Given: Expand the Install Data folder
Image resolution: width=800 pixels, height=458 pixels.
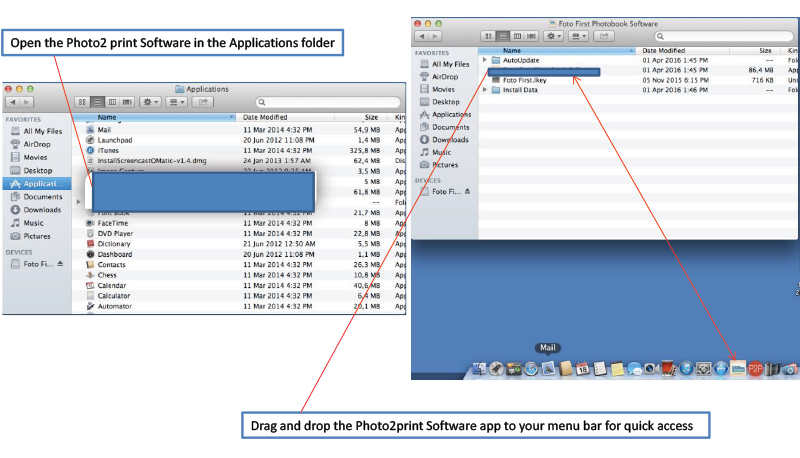Looking at the screenshot, I should click(x=484, y=90).
